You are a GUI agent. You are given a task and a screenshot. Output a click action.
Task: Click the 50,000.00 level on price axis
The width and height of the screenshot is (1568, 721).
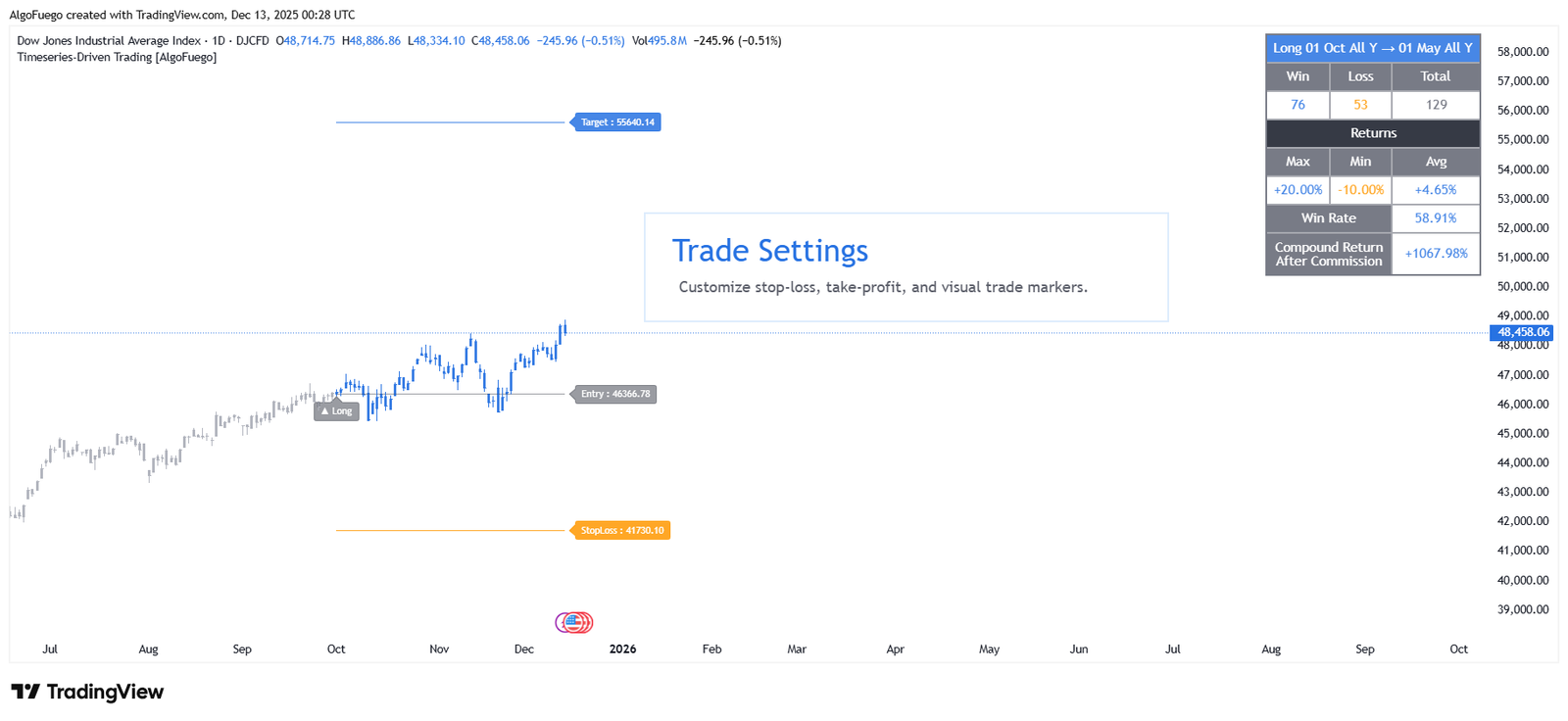click(x=1522, y=286)
